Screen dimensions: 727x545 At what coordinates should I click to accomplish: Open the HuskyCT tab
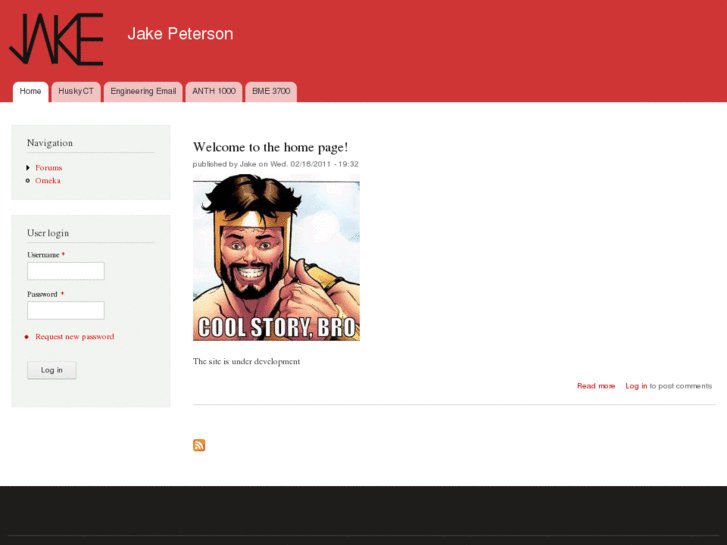point(76,91)
